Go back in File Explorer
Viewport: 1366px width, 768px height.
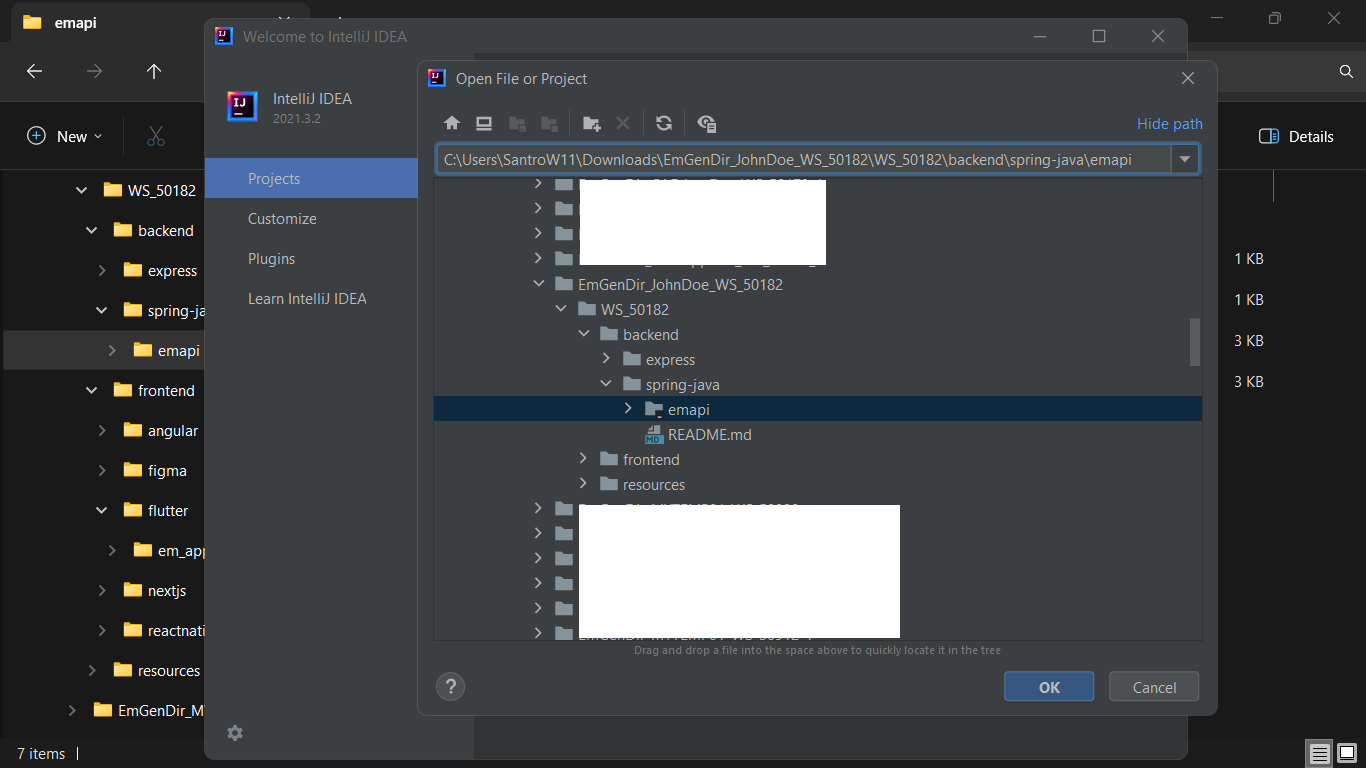point(35,71)
